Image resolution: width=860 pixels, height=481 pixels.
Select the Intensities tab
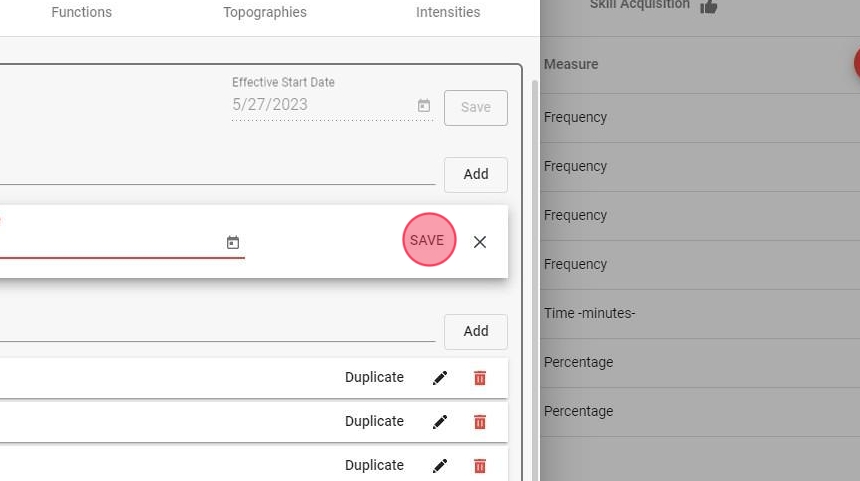coord(448,13)
